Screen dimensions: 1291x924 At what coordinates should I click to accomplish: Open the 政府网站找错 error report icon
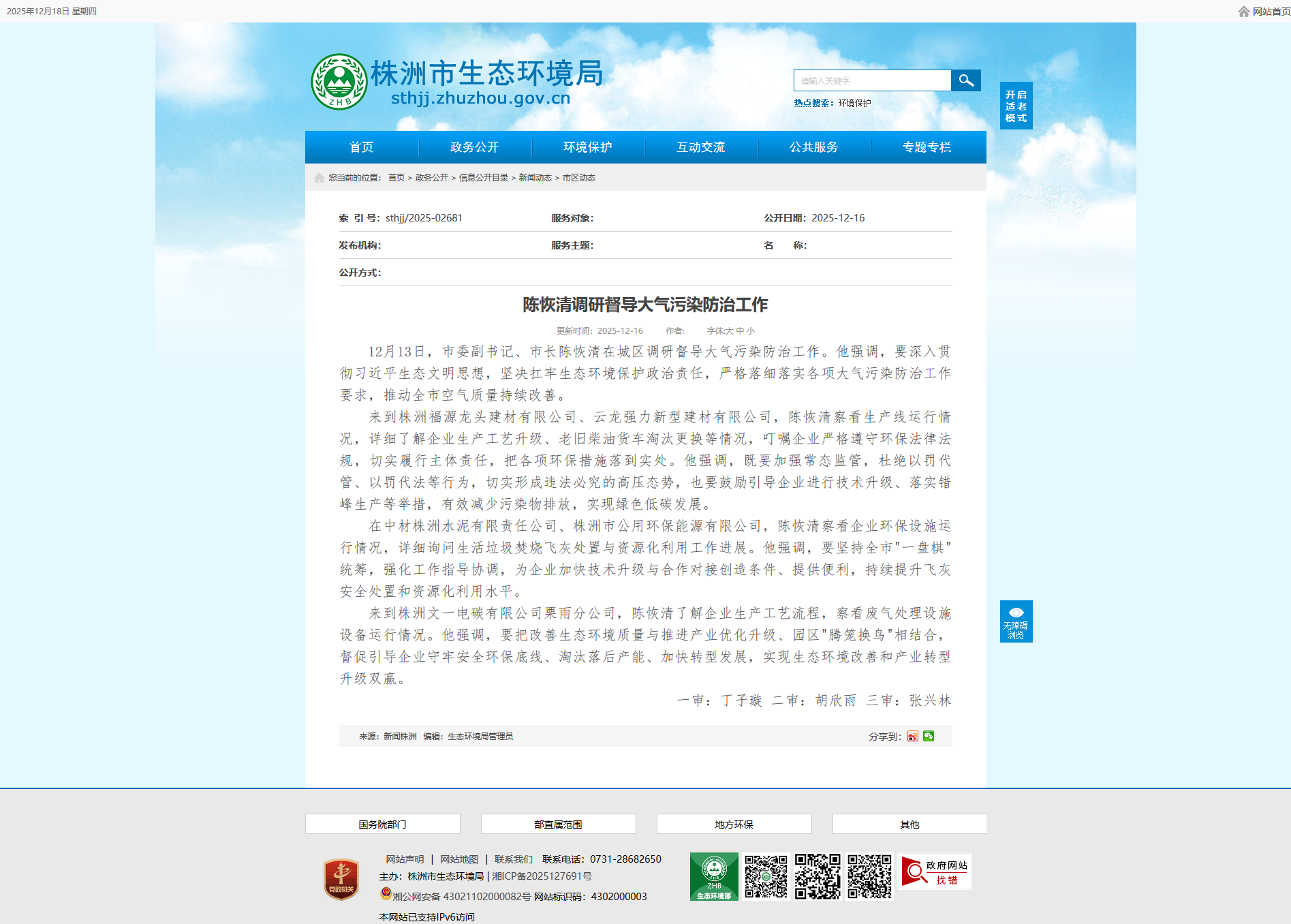pos(935,872)
